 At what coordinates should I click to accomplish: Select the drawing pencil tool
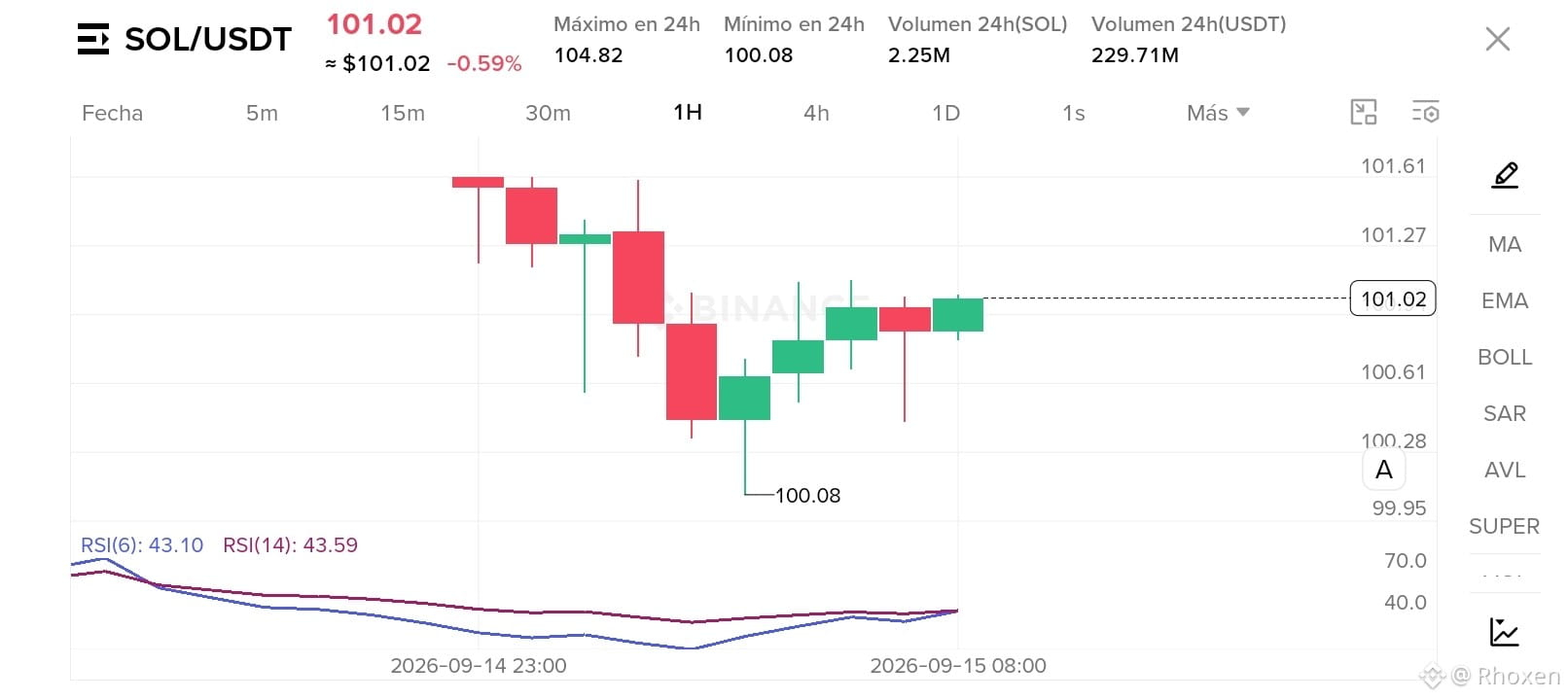coord(1505,175)
